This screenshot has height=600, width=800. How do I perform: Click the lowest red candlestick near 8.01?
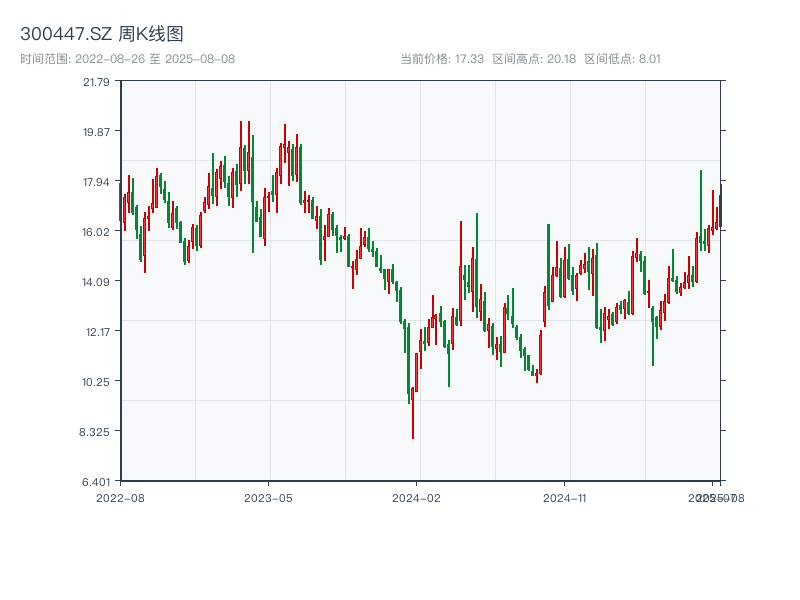click(x=413, y=412)
